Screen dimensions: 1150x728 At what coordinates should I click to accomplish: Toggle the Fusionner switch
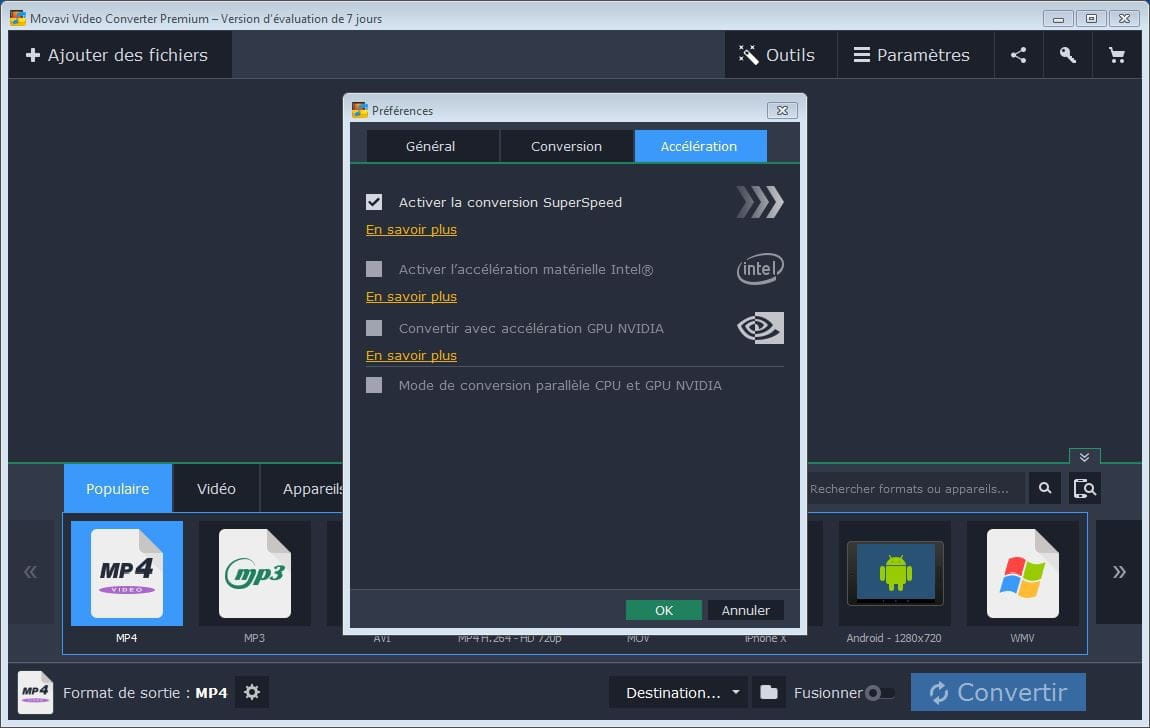pos(879,693)
